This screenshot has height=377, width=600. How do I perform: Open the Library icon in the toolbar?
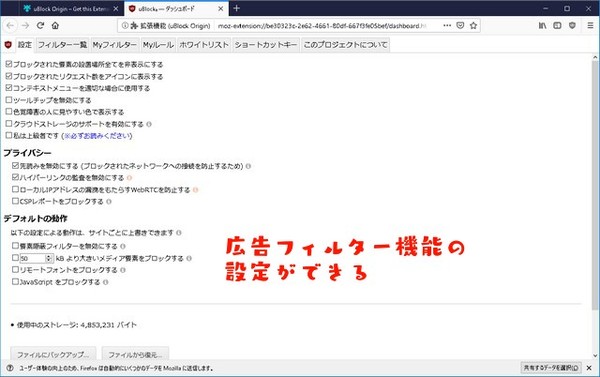[542, 26]
